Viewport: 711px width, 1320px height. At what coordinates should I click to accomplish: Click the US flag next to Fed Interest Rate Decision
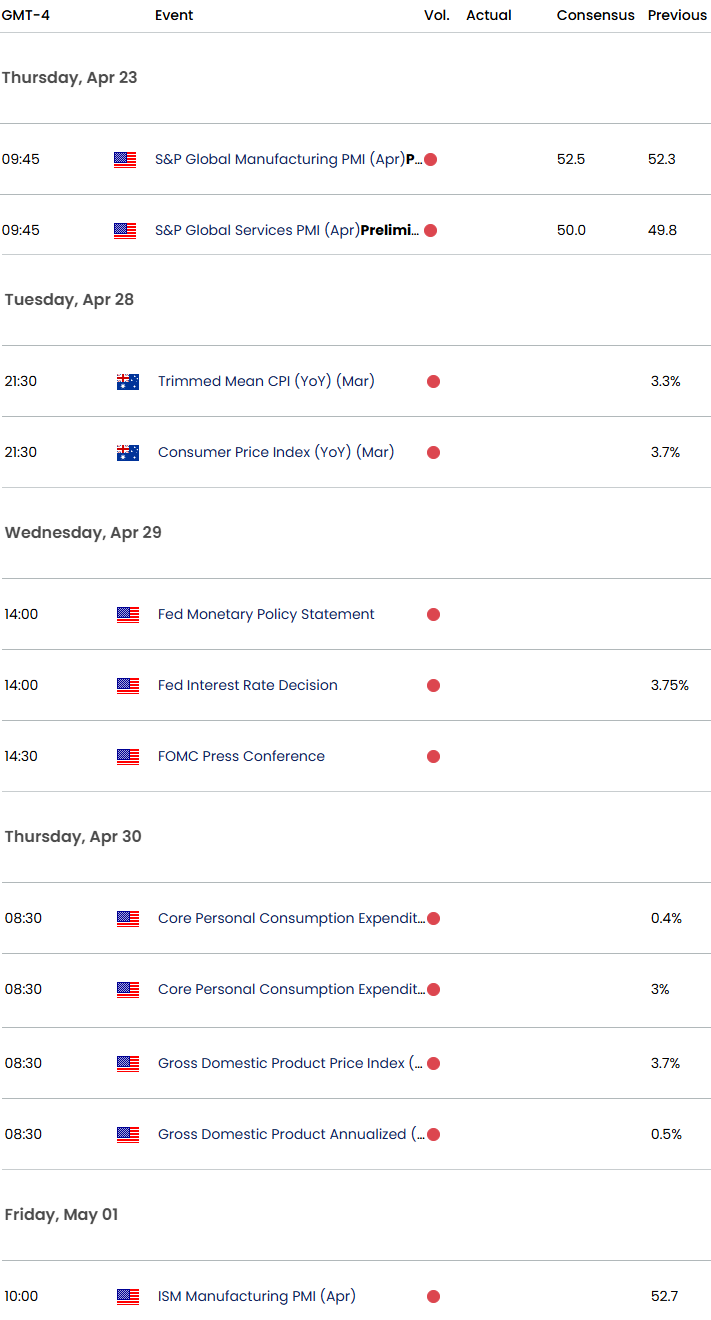(127, 685)
